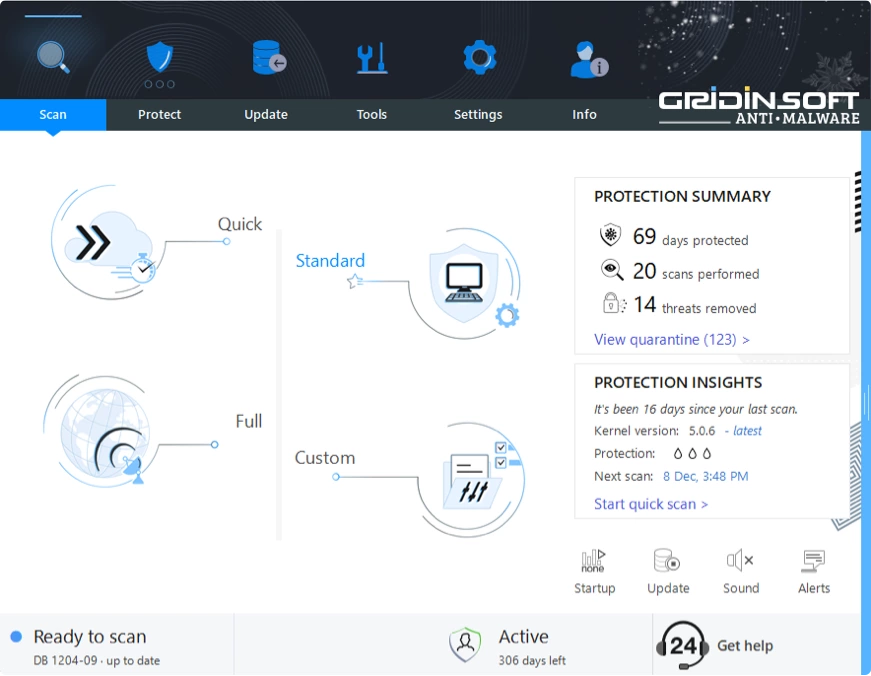The height and width of the screenshot is (676, 871).
Task: Open Custom scan via folder sliders icon
Action: (x=471, y=479)
